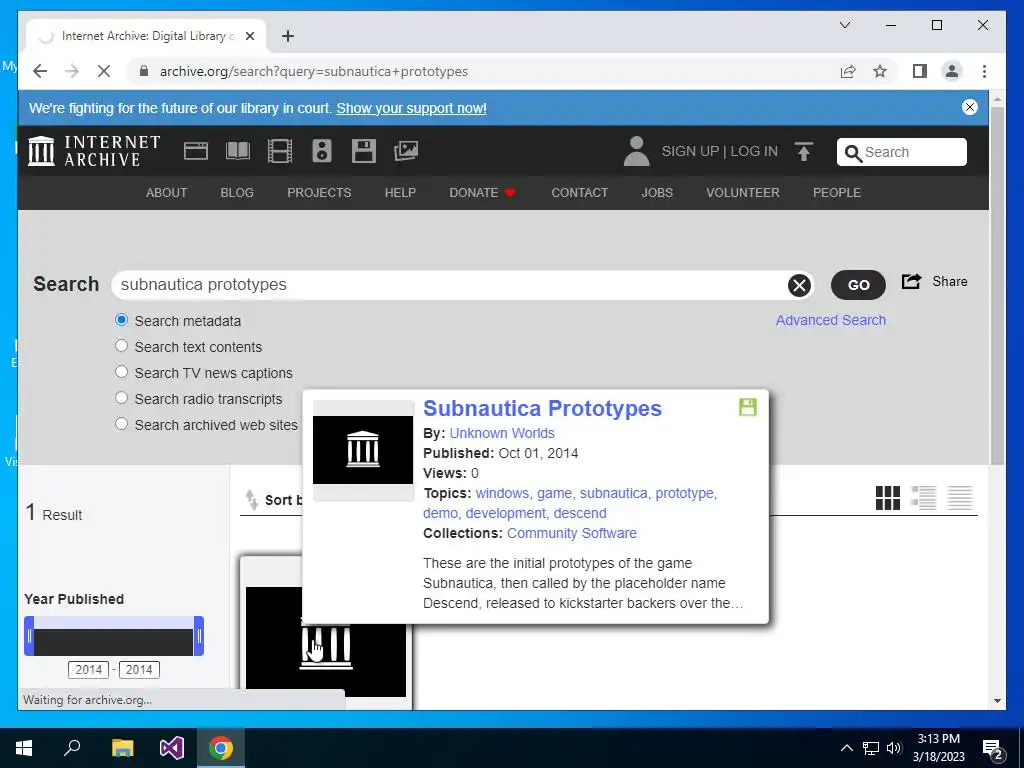The height and width of the screenshot is (768, 1024).
Task: Click the Internet Archive logo
Action: (95, 151)
